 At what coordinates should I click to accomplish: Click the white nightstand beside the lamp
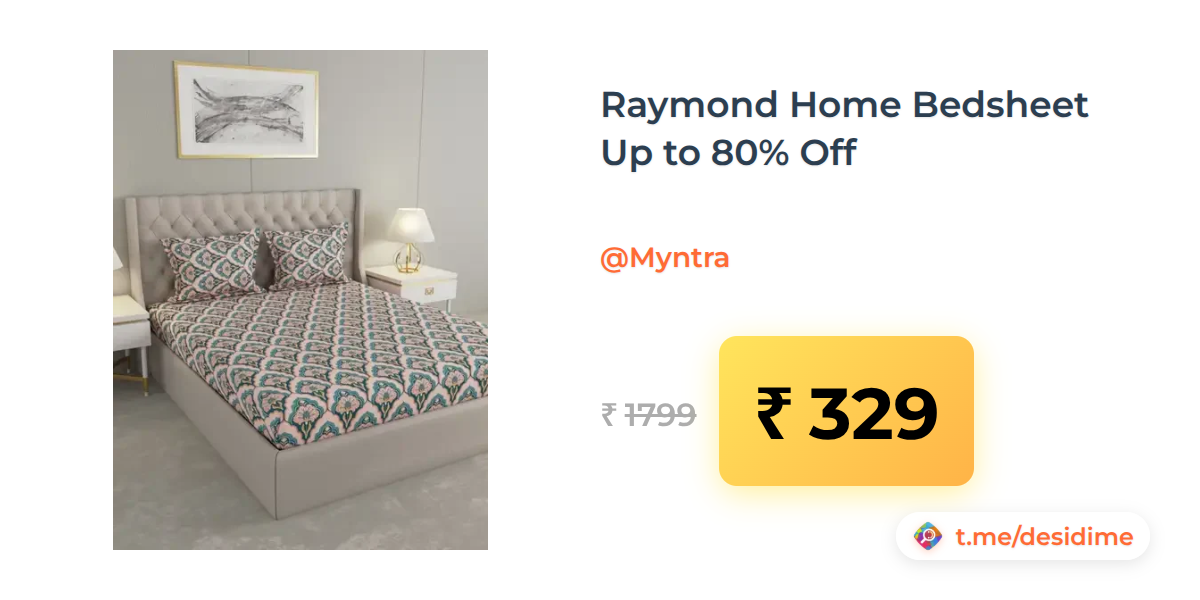click(x=414, y=290)
